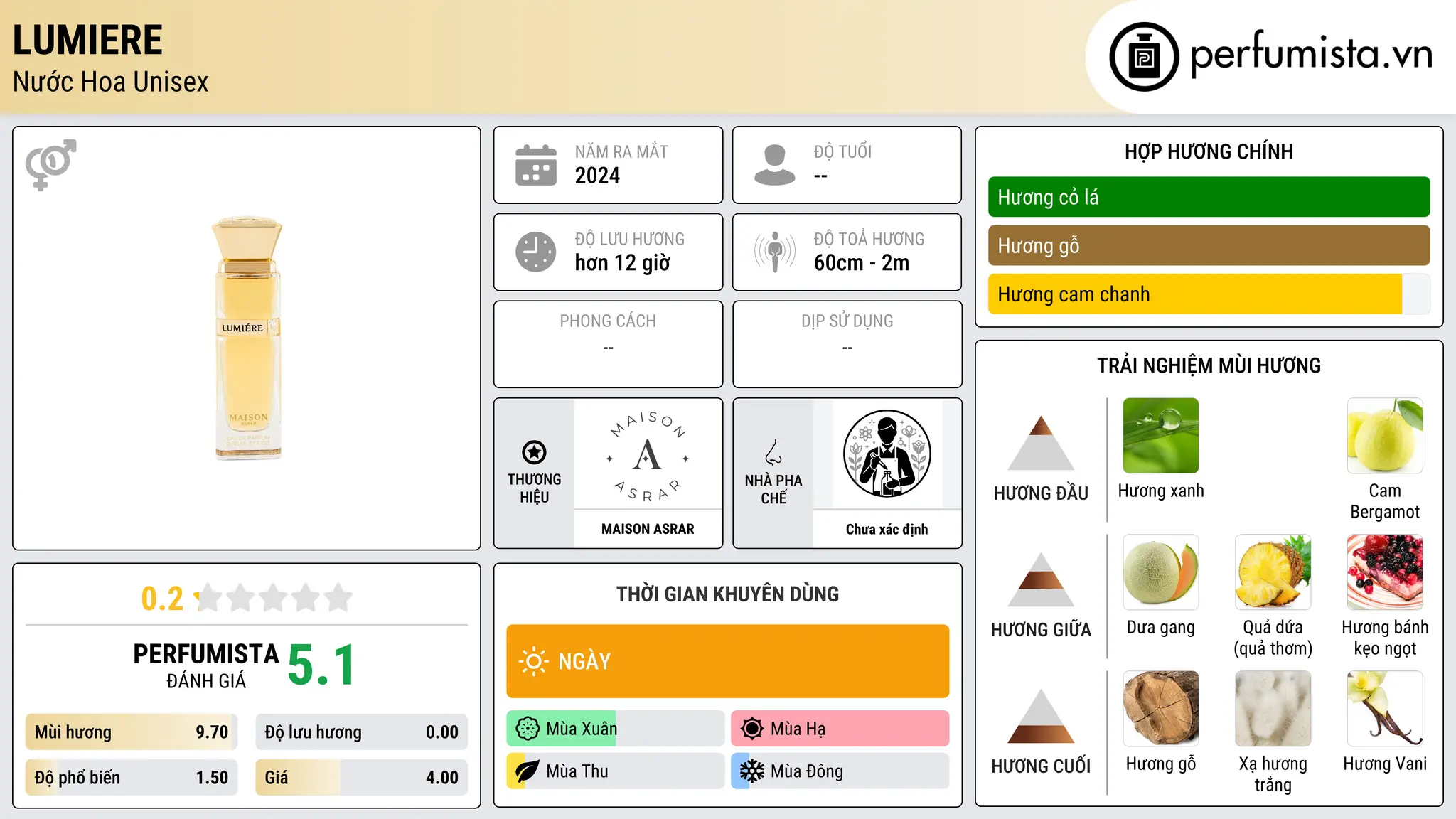Click the Trải nghiệm mùi hương heading
The height and width of the screenshot is (819, 1456).
click(x=1209, y=365)
